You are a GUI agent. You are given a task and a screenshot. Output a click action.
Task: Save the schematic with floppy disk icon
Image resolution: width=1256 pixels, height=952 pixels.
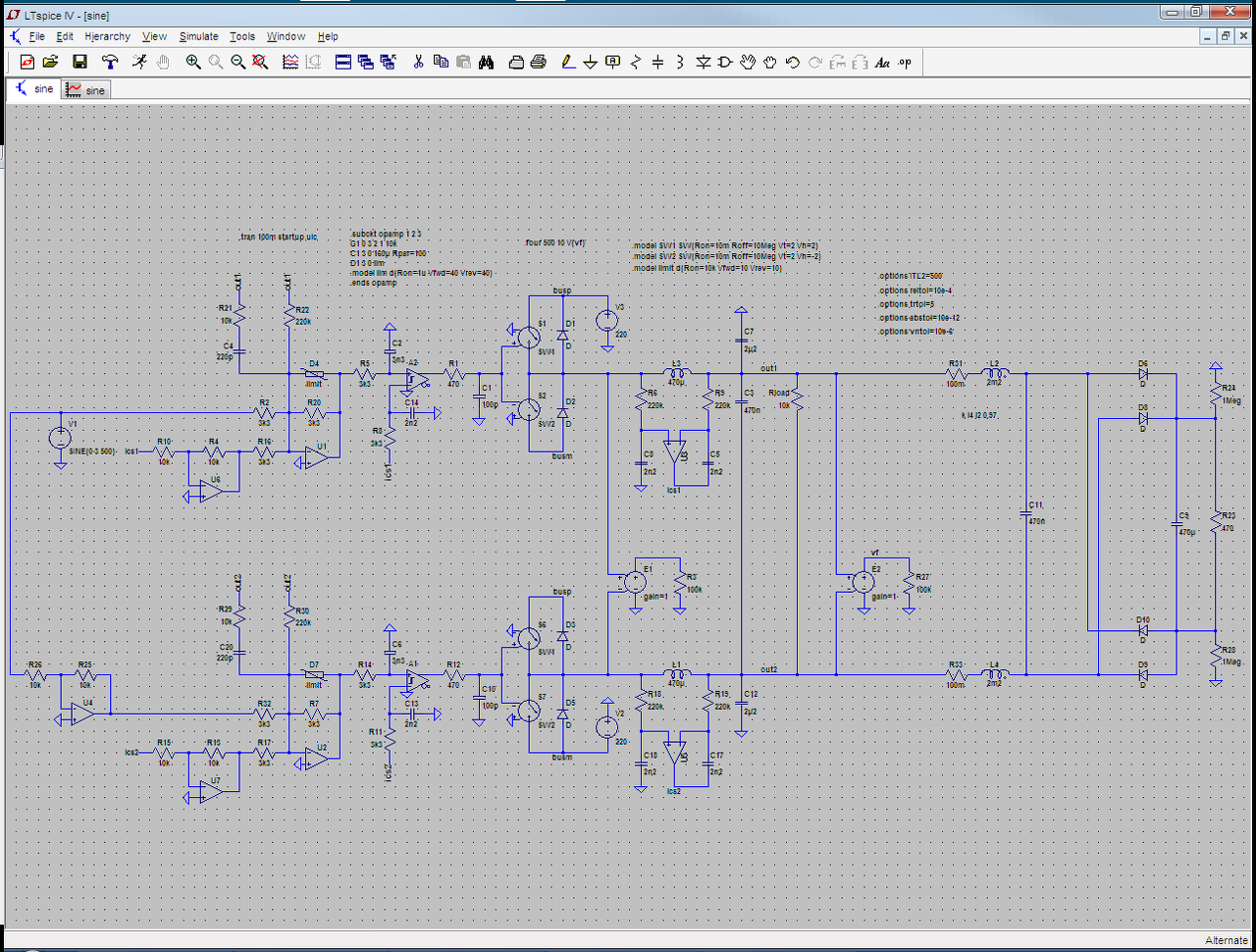pos(79,62)
